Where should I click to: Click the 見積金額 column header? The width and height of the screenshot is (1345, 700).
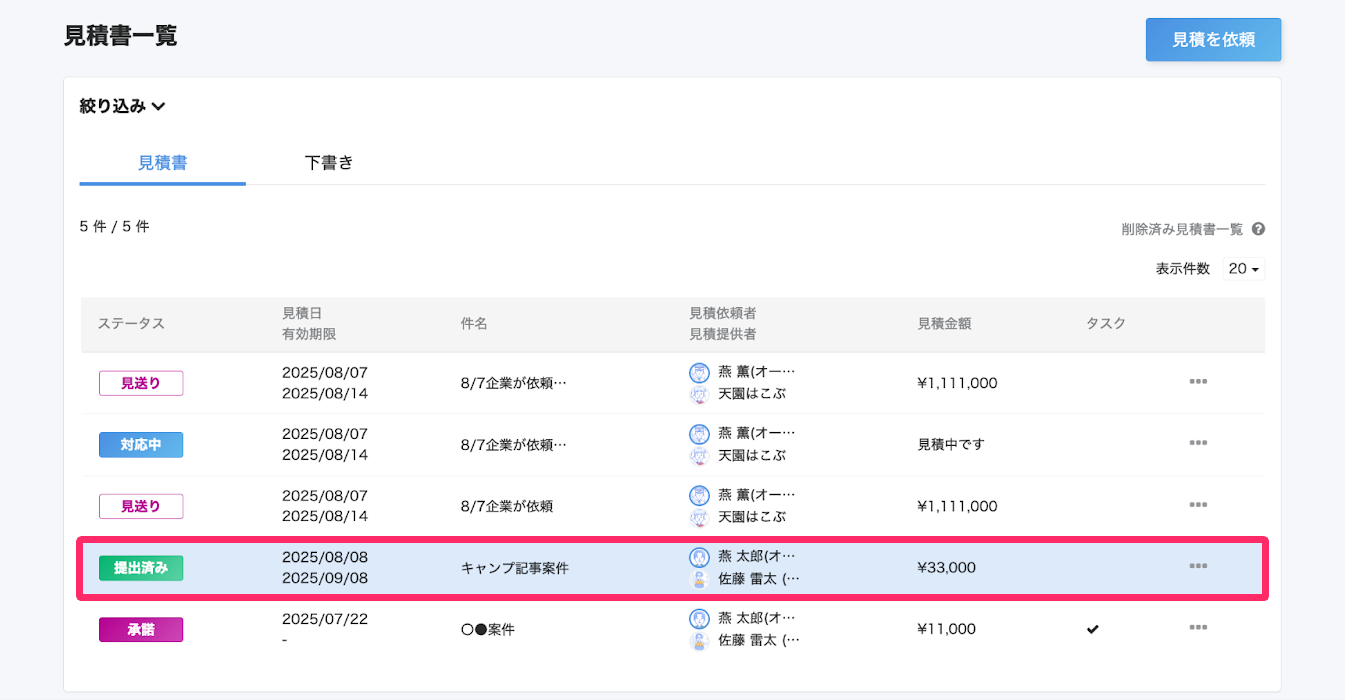[944, 324]
